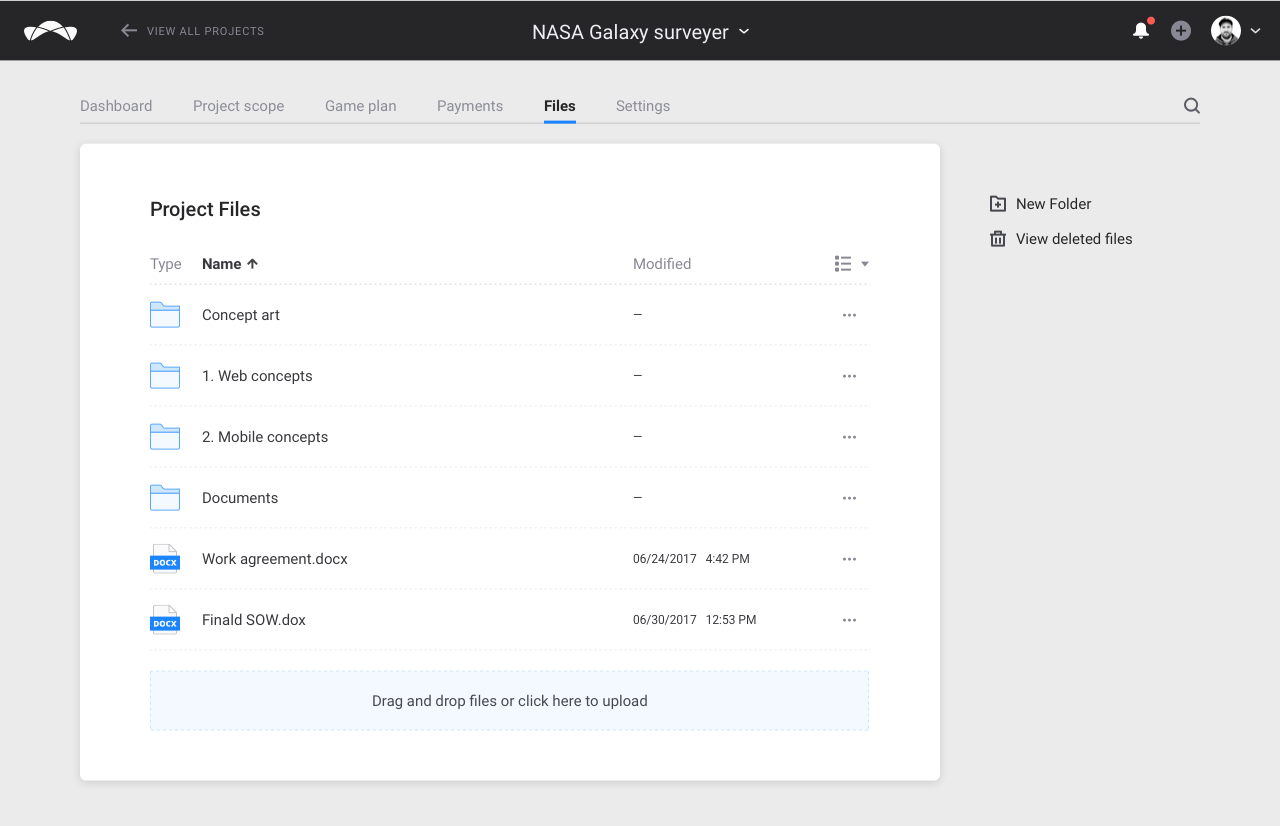Click the user avatar photo
Viewport: 1280px width, 826px height.
pos(1226,31)
